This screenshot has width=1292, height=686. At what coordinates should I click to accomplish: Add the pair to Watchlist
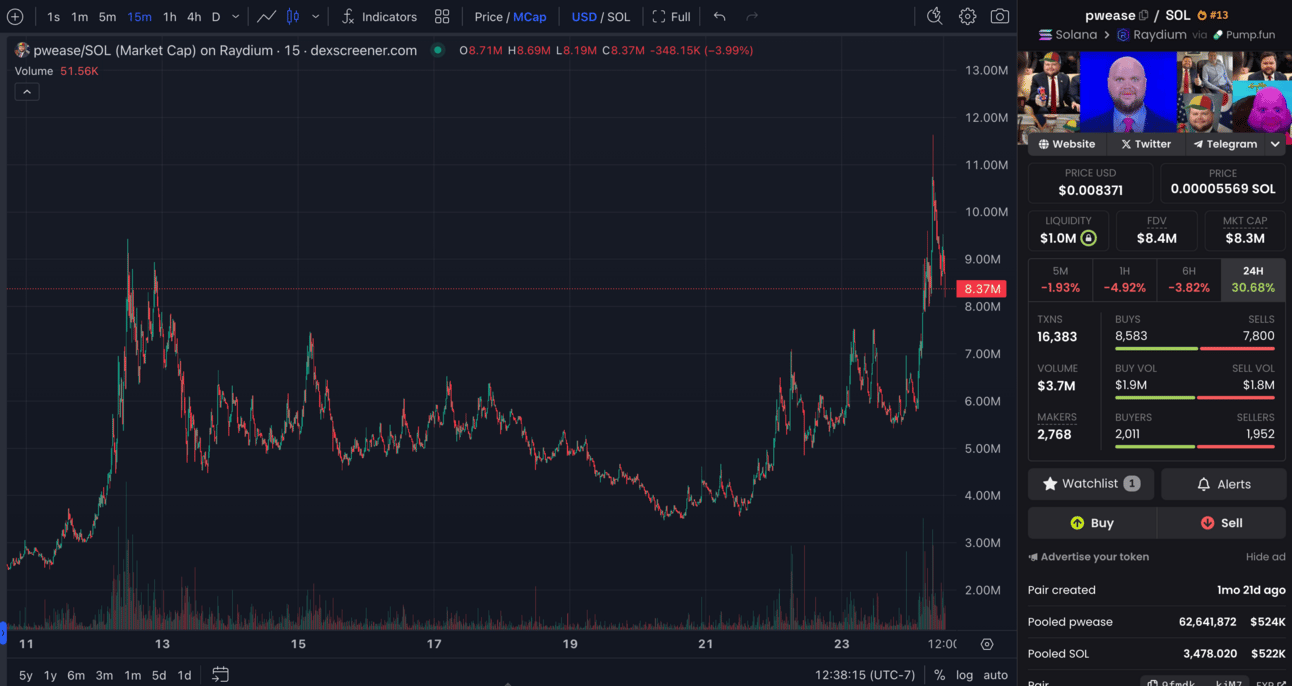pyautogui.click(x=1091, y=484)
